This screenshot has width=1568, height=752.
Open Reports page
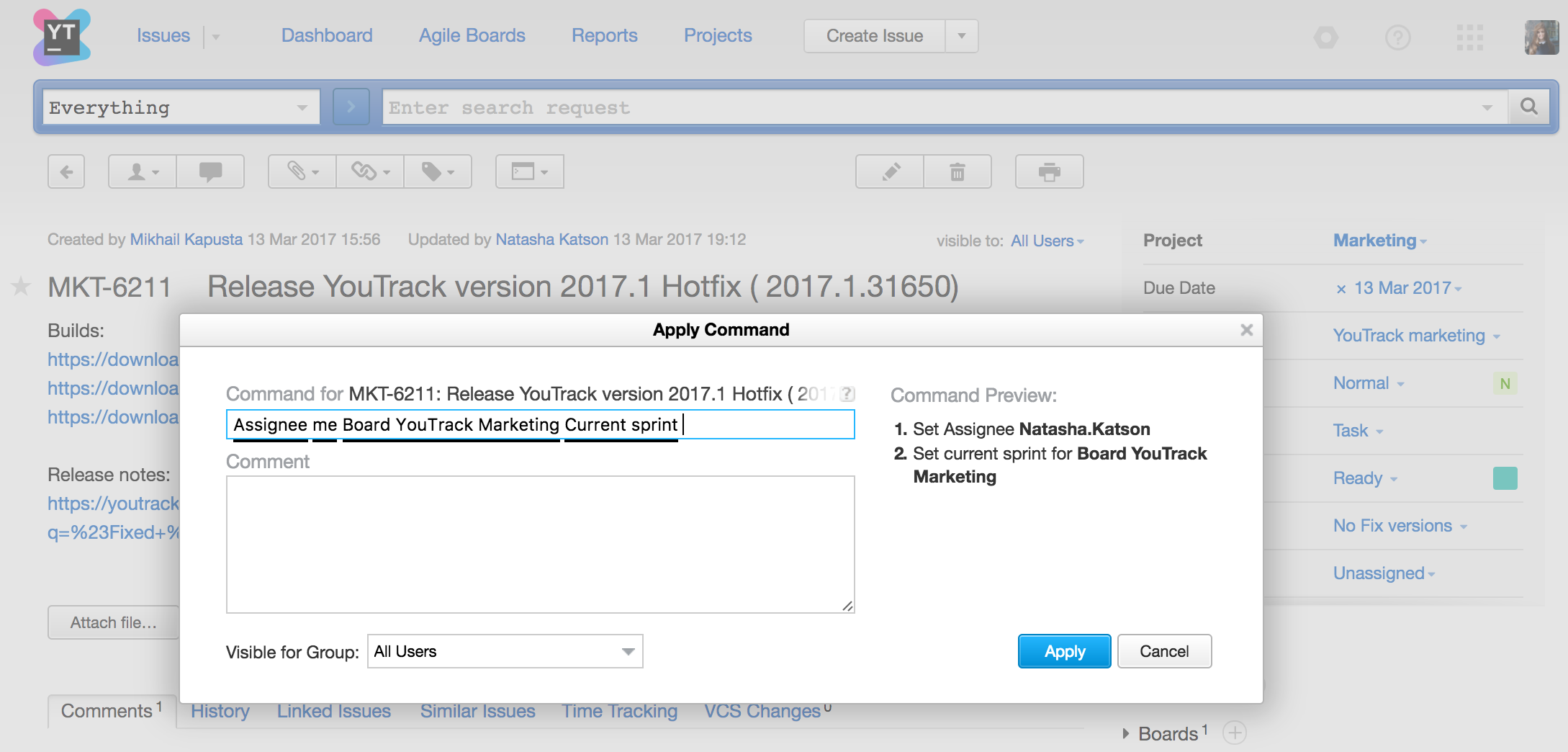(x=605, y=35)
